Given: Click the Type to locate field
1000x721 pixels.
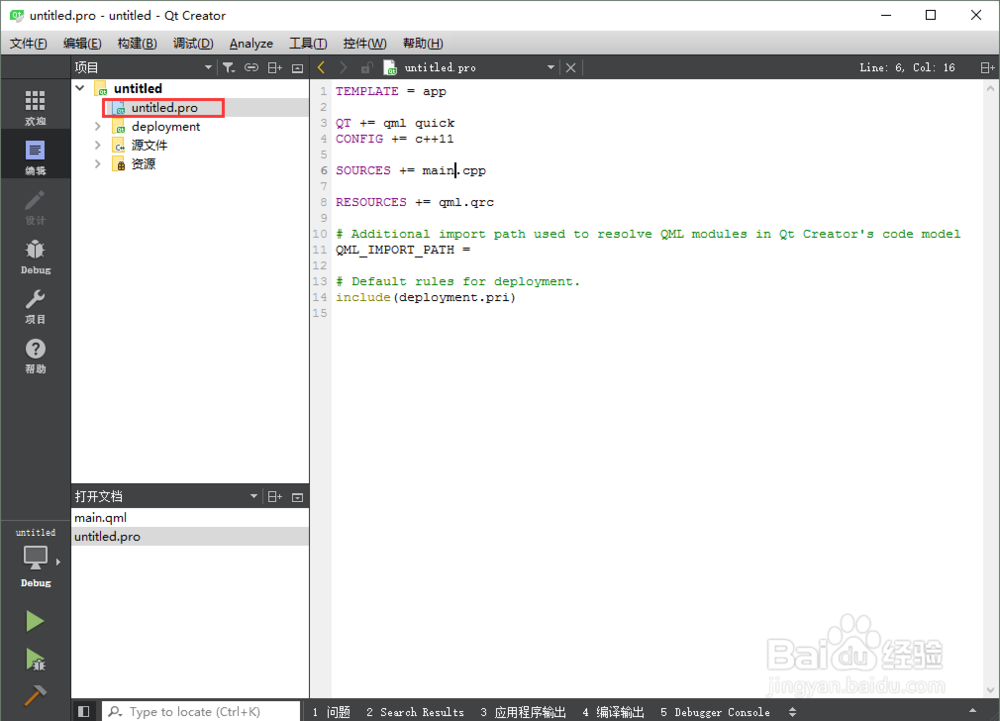Looking at the screenshot, I should [x=201, y=711].
